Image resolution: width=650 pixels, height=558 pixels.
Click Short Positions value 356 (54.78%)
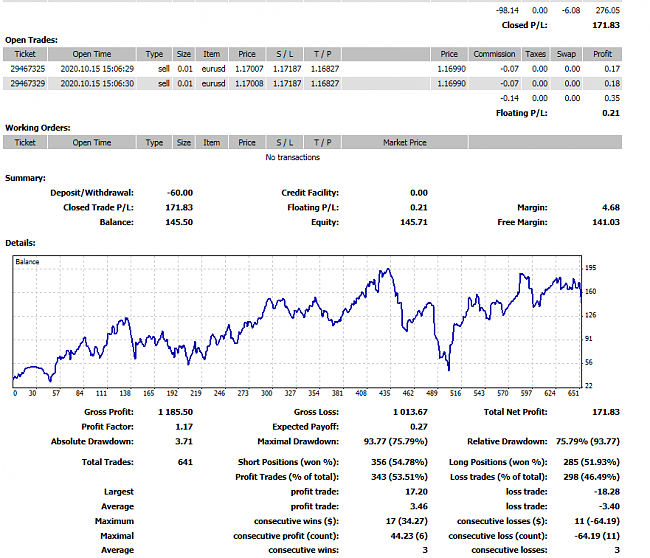pyautogui.click(x=399, y=462)
